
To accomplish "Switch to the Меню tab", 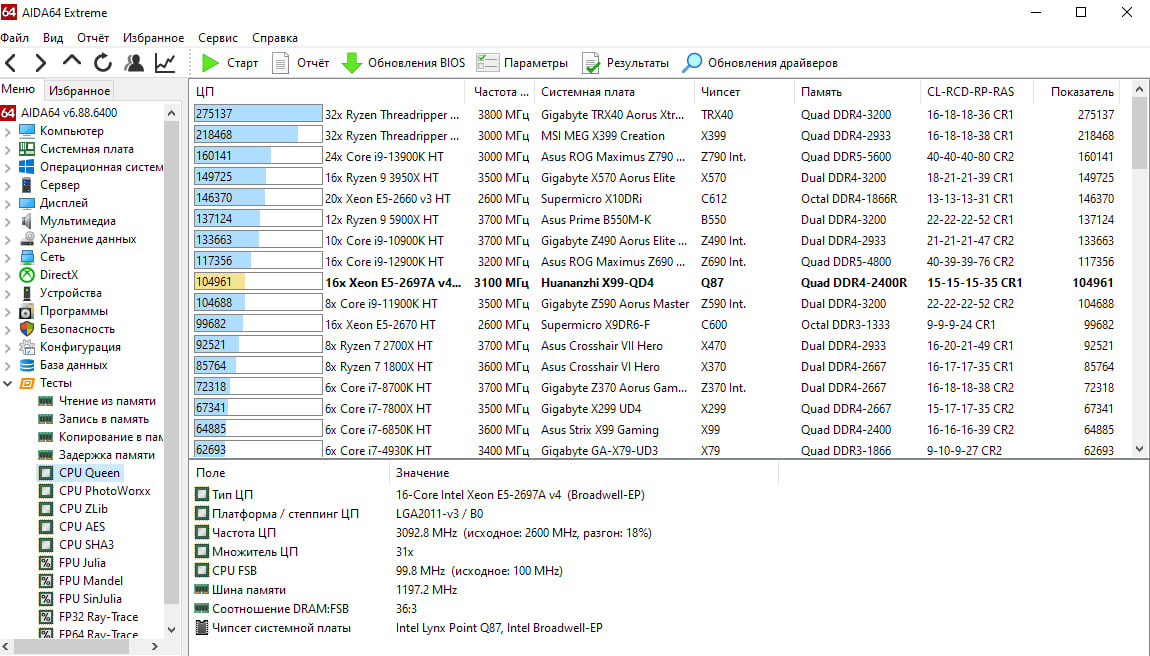I will 18,89.
